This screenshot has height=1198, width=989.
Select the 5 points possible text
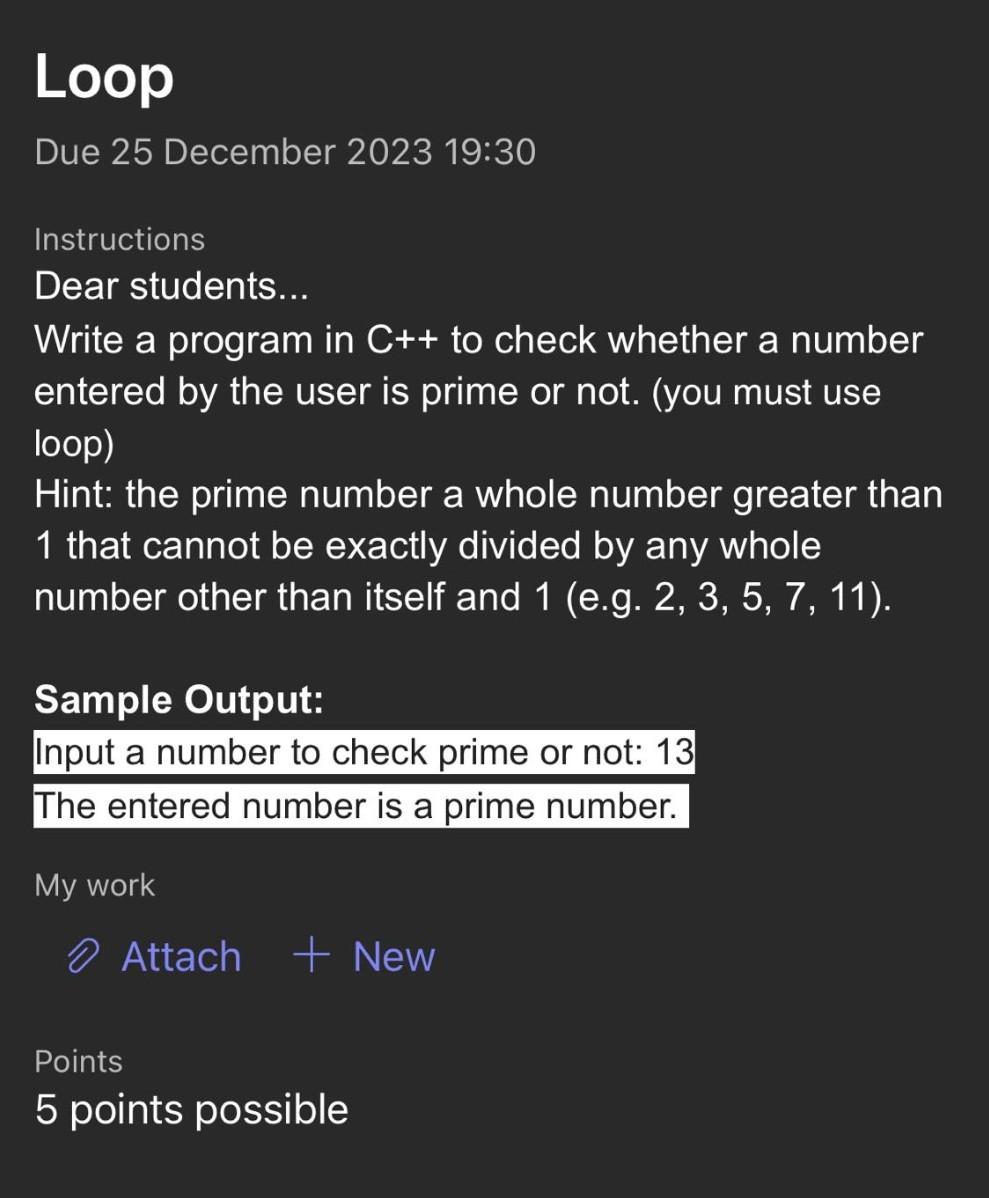coord(191,1109)
